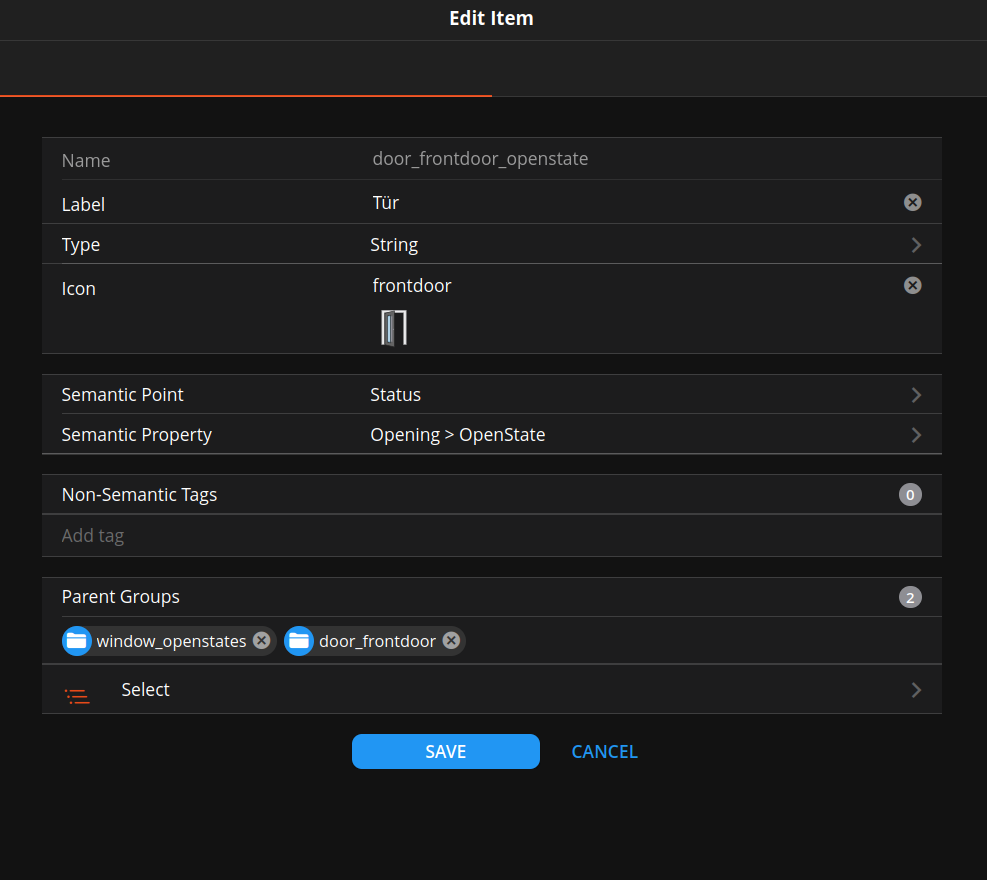
Task: Expand Select parent groups chevron
Action: click(915, 690)
